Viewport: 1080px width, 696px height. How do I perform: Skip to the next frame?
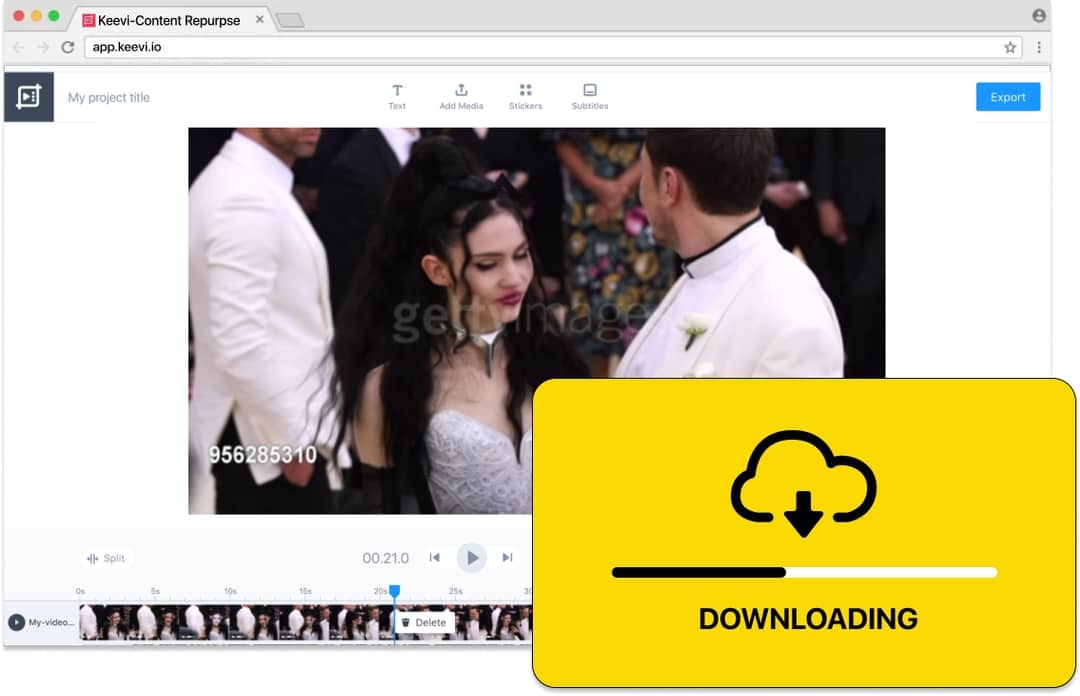pyautogui.click(x=506, y=558)
